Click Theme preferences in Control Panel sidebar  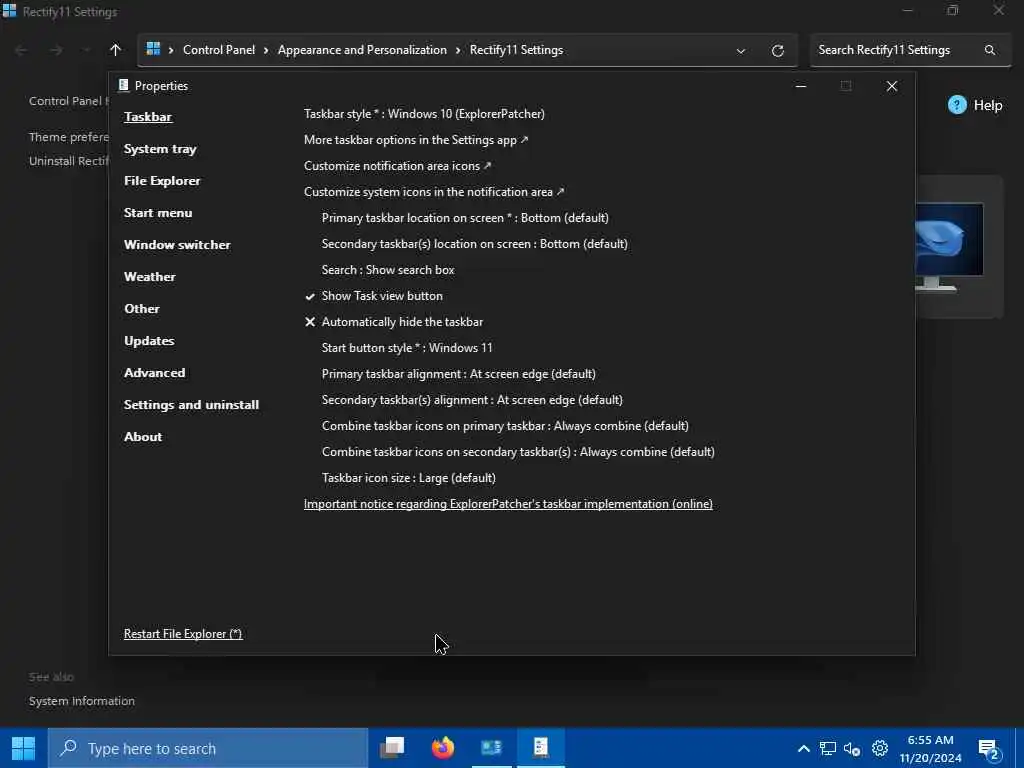tap(69, 137)
